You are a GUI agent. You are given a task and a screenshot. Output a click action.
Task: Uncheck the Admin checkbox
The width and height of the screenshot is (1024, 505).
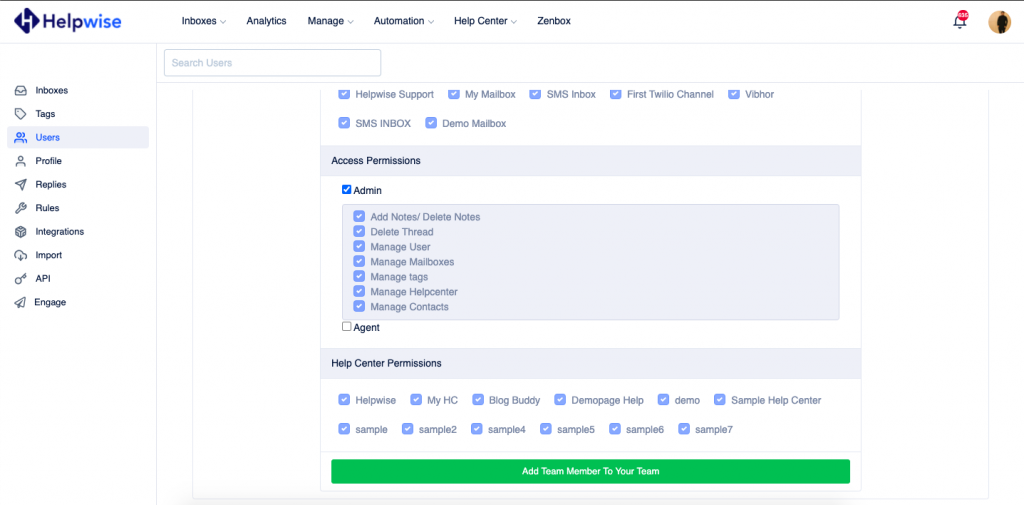347,190
